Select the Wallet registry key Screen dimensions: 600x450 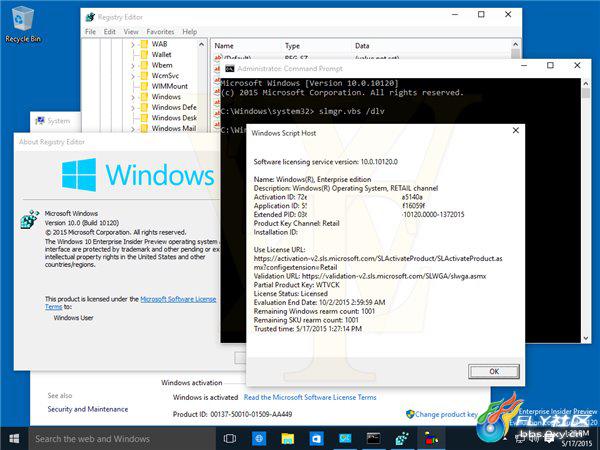pyautogui.click(x=161, y=54)
